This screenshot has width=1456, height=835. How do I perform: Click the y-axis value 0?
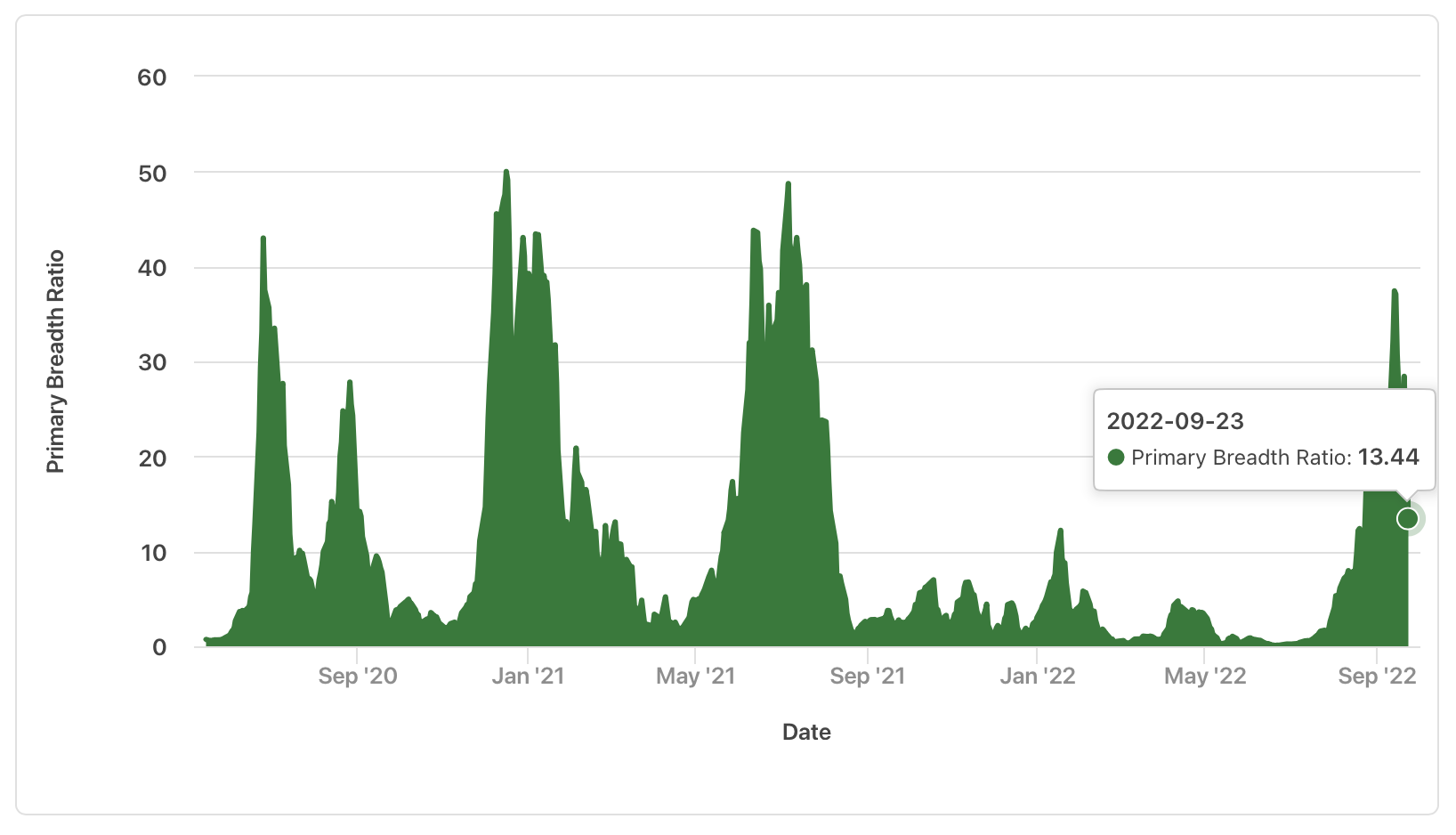159,647
